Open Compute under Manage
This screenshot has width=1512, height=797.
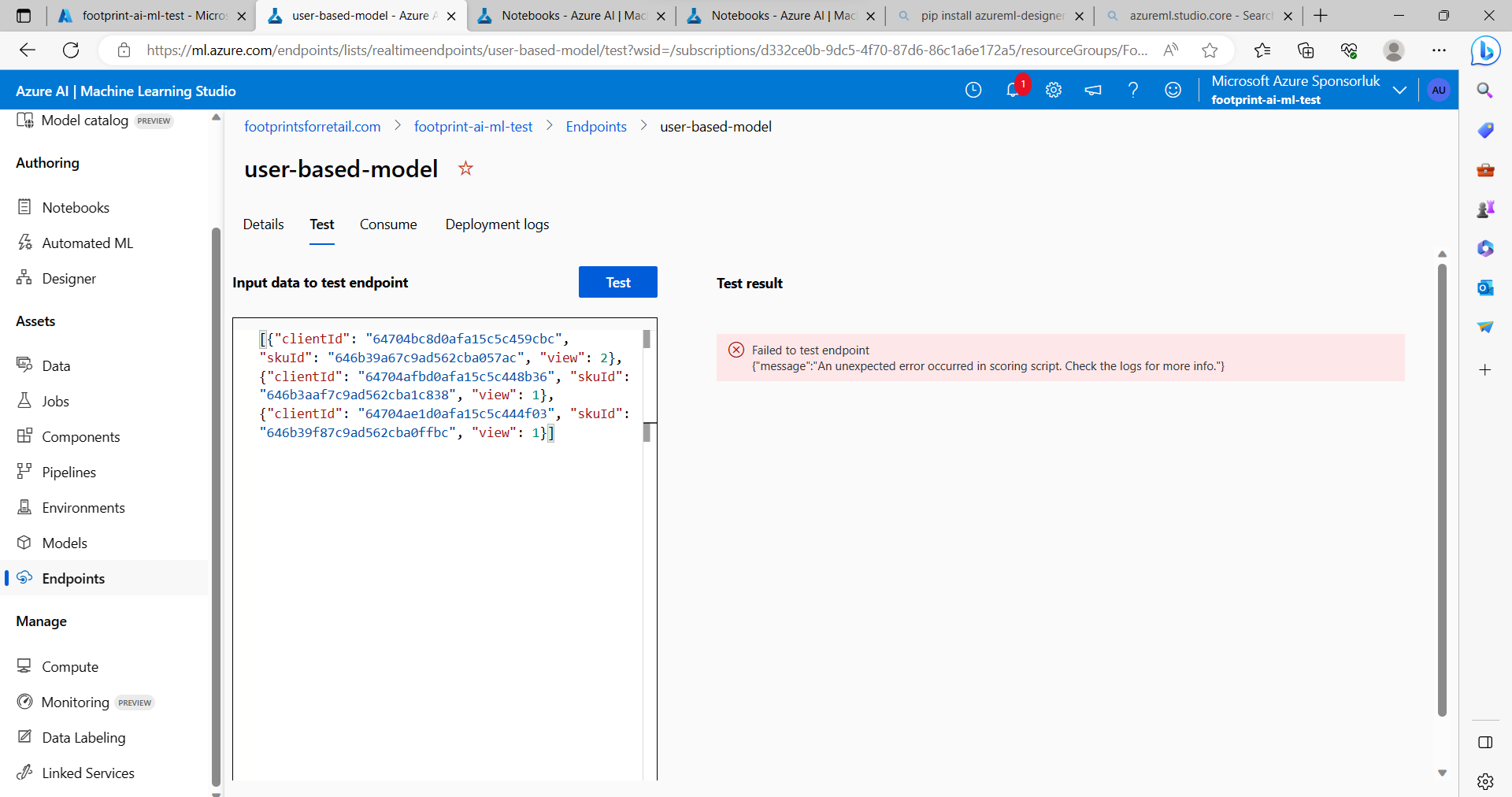pos(69,666)
